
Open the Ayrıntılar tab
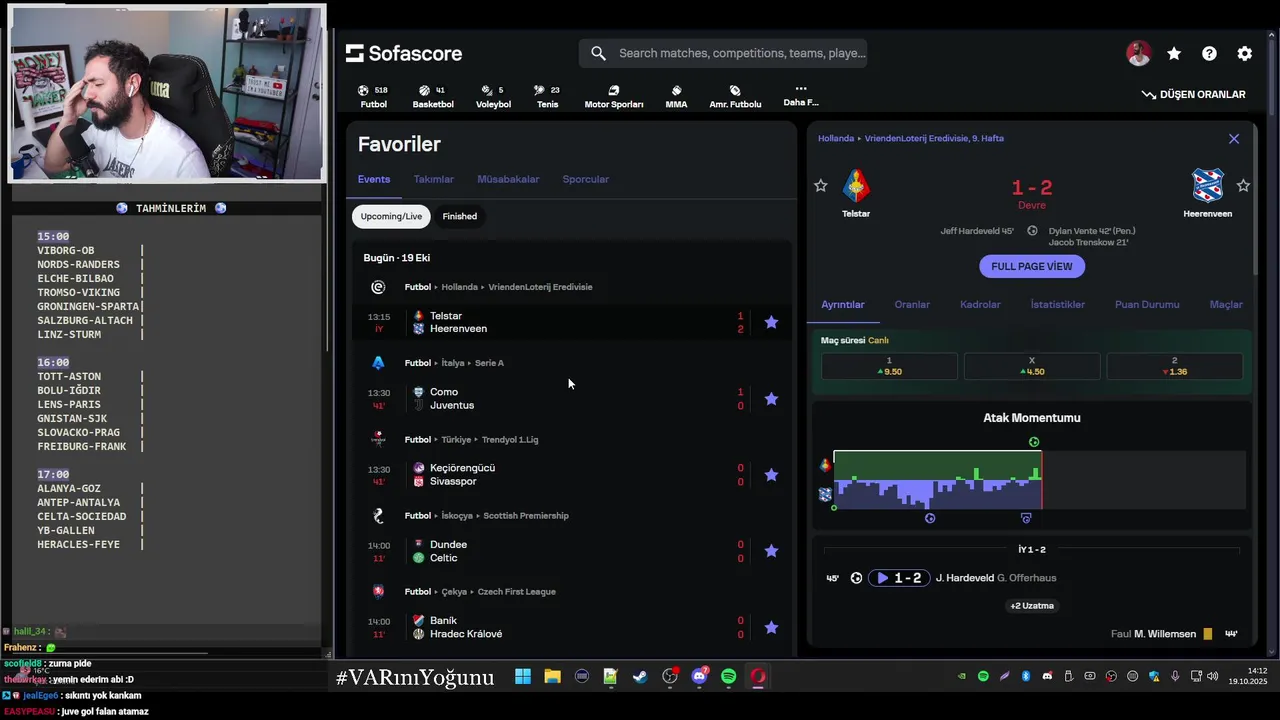843,304
